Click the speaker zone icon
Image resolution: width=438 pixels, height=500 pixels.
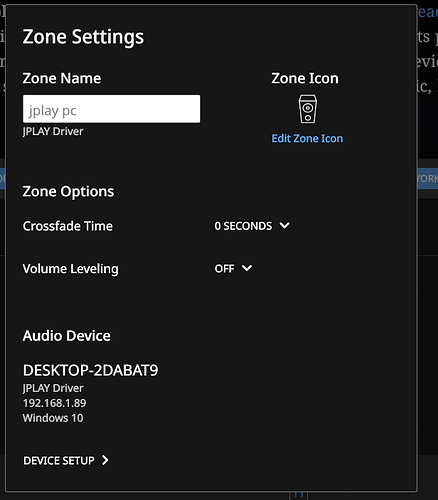pyautogui.click(x=308, y=109)
